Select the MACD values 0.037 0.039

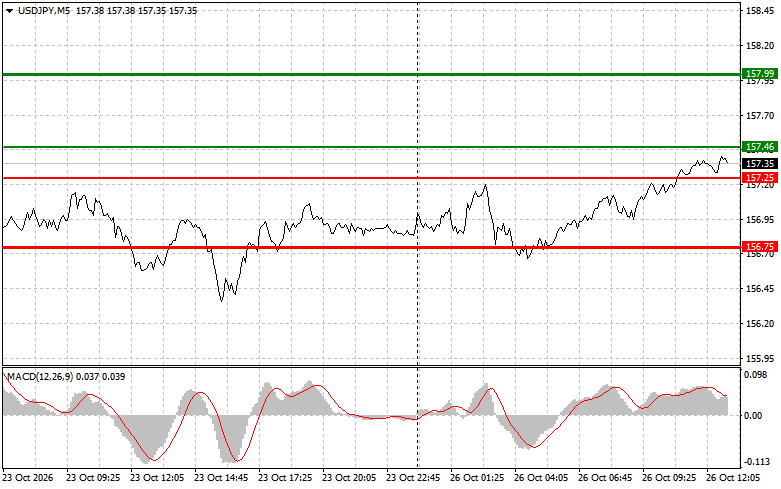(101, 377)
